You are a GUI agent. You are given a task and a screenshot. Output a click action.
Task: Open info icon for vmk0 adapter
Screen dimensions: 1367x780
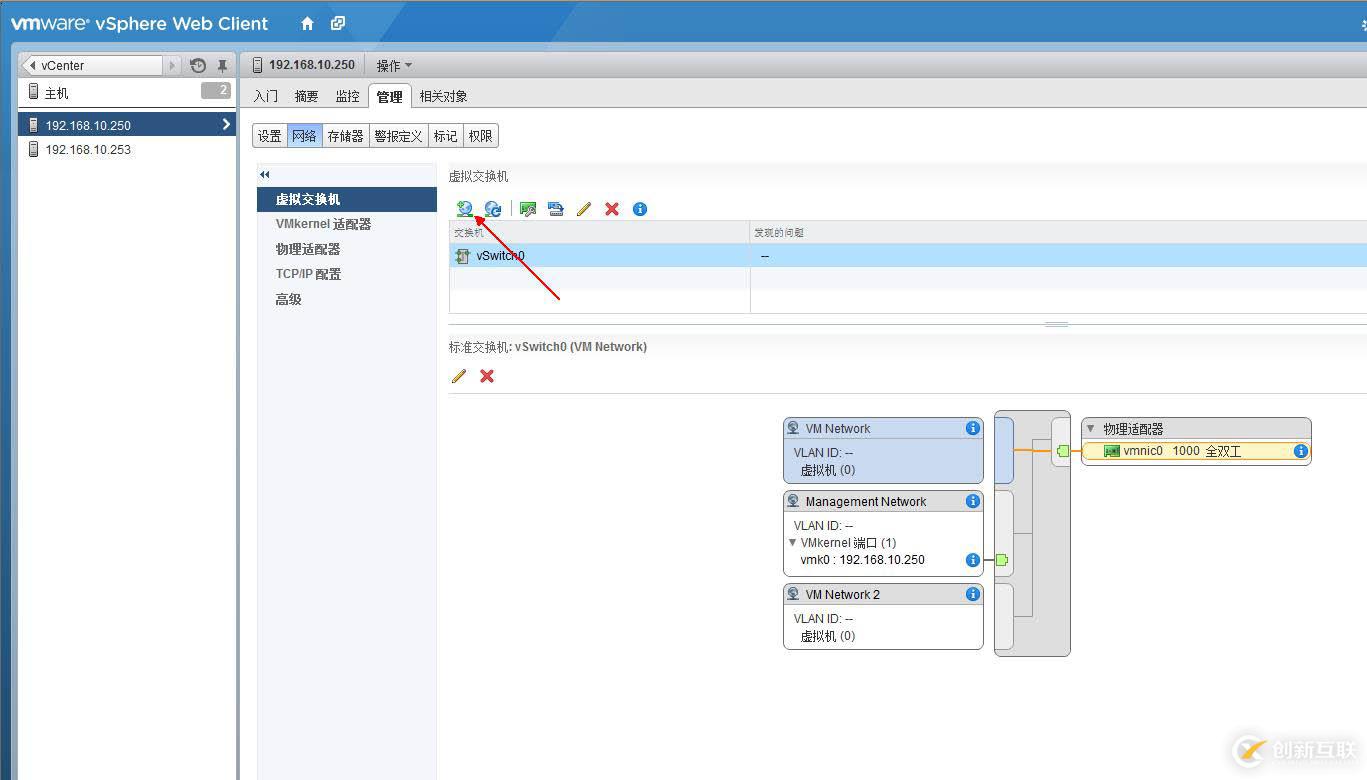click(x=972, y=560)
